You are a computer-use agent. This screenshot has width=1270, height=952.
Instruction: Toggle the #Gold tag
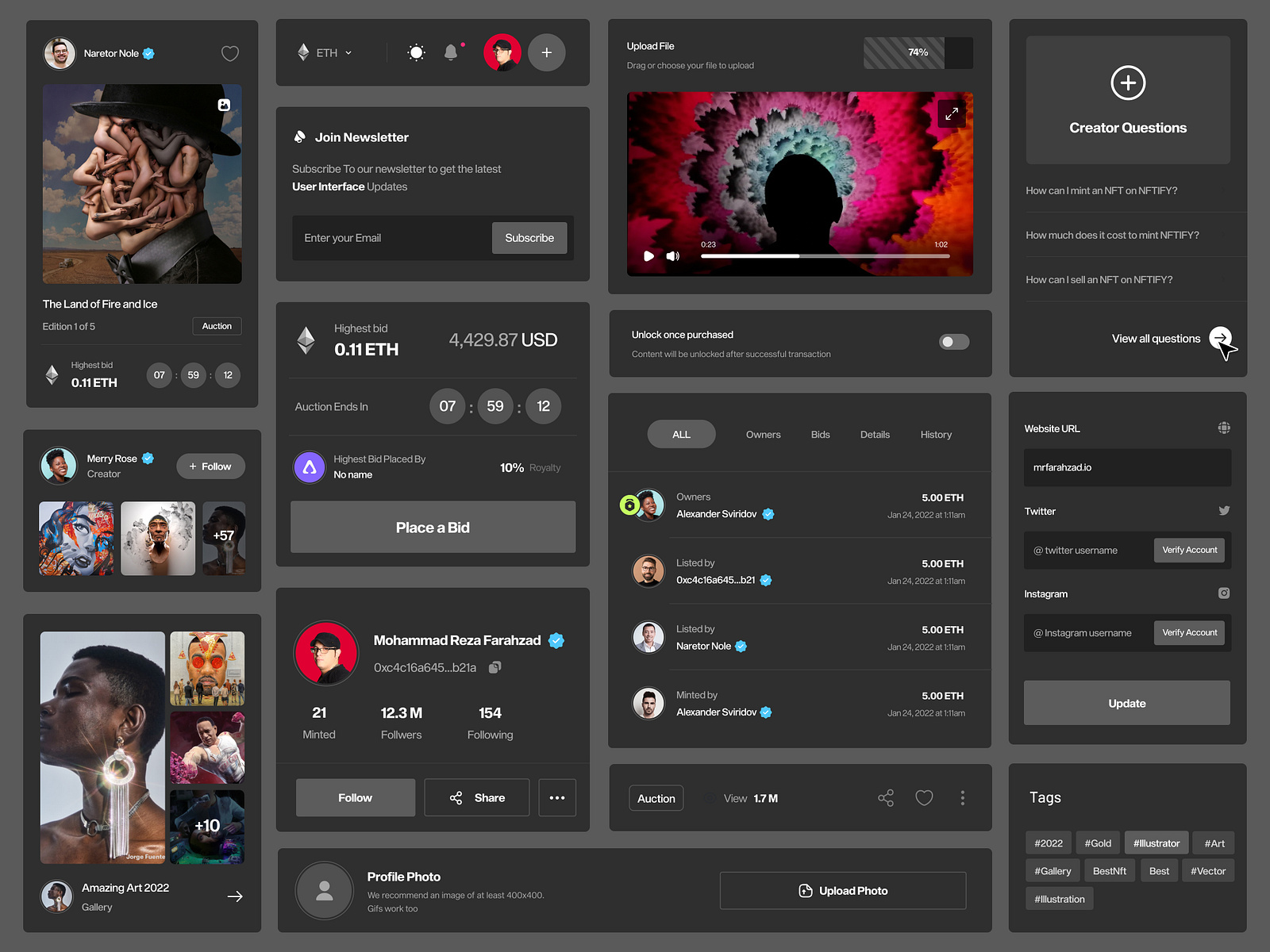1098,843
